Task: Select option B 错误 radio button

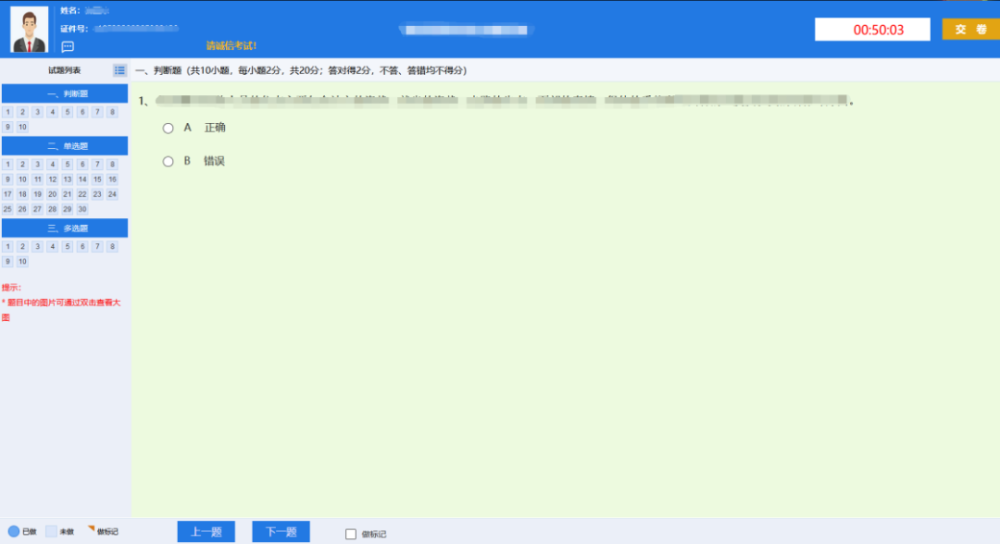Action: pyautogui.click(x=168, y=161)
